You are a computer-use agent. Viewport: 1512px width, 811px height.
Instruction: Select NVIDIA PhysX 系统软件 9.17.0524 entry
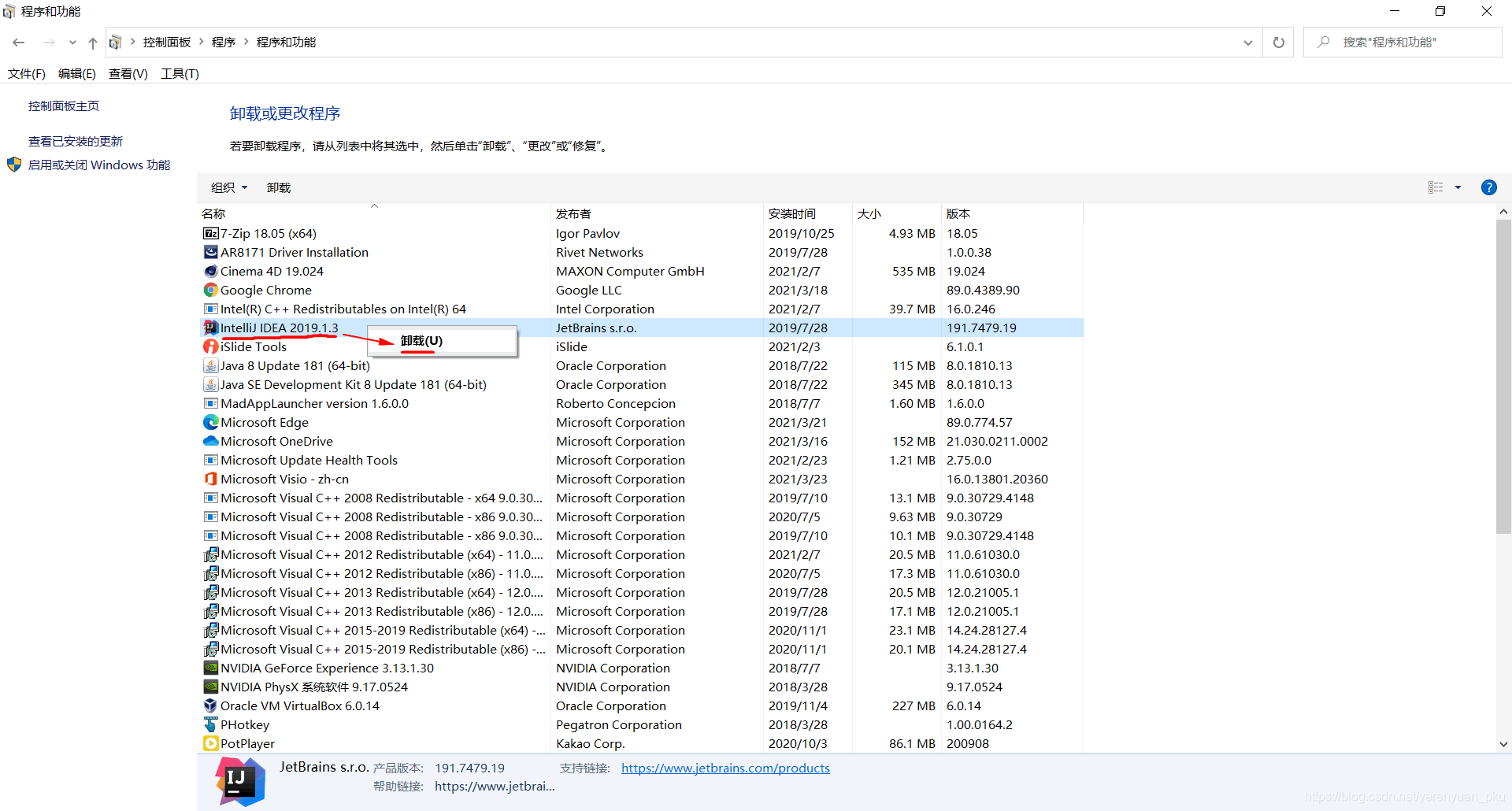point(641,687)
